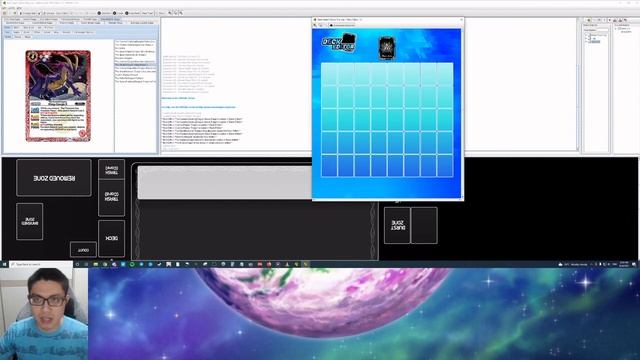Viewport: 640px width, 360px height.
Task: Click the dragon card preview image
Action: coord(58,96)
